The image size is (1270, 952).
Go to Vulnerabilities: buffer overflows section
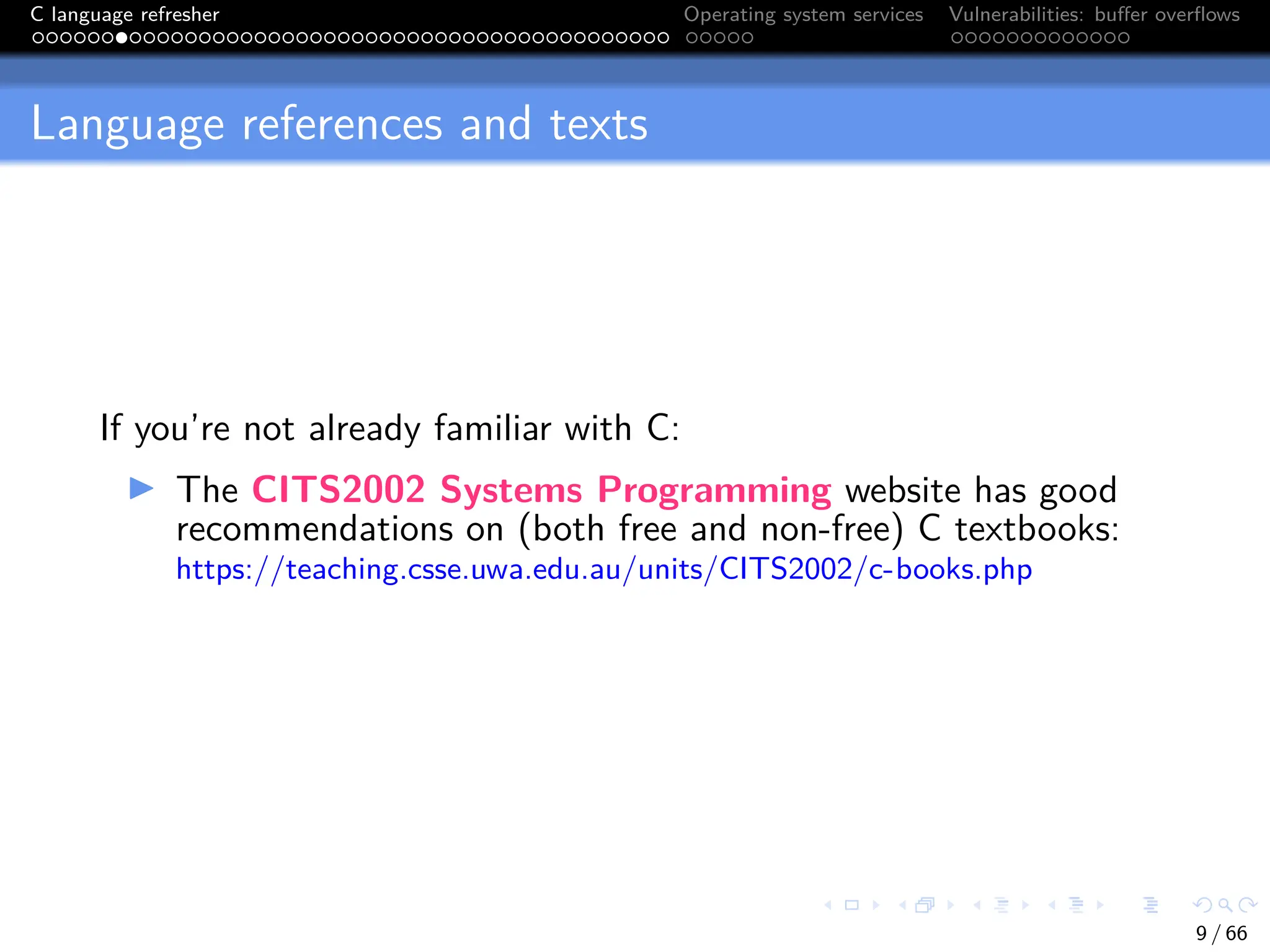coord(1094,14)
